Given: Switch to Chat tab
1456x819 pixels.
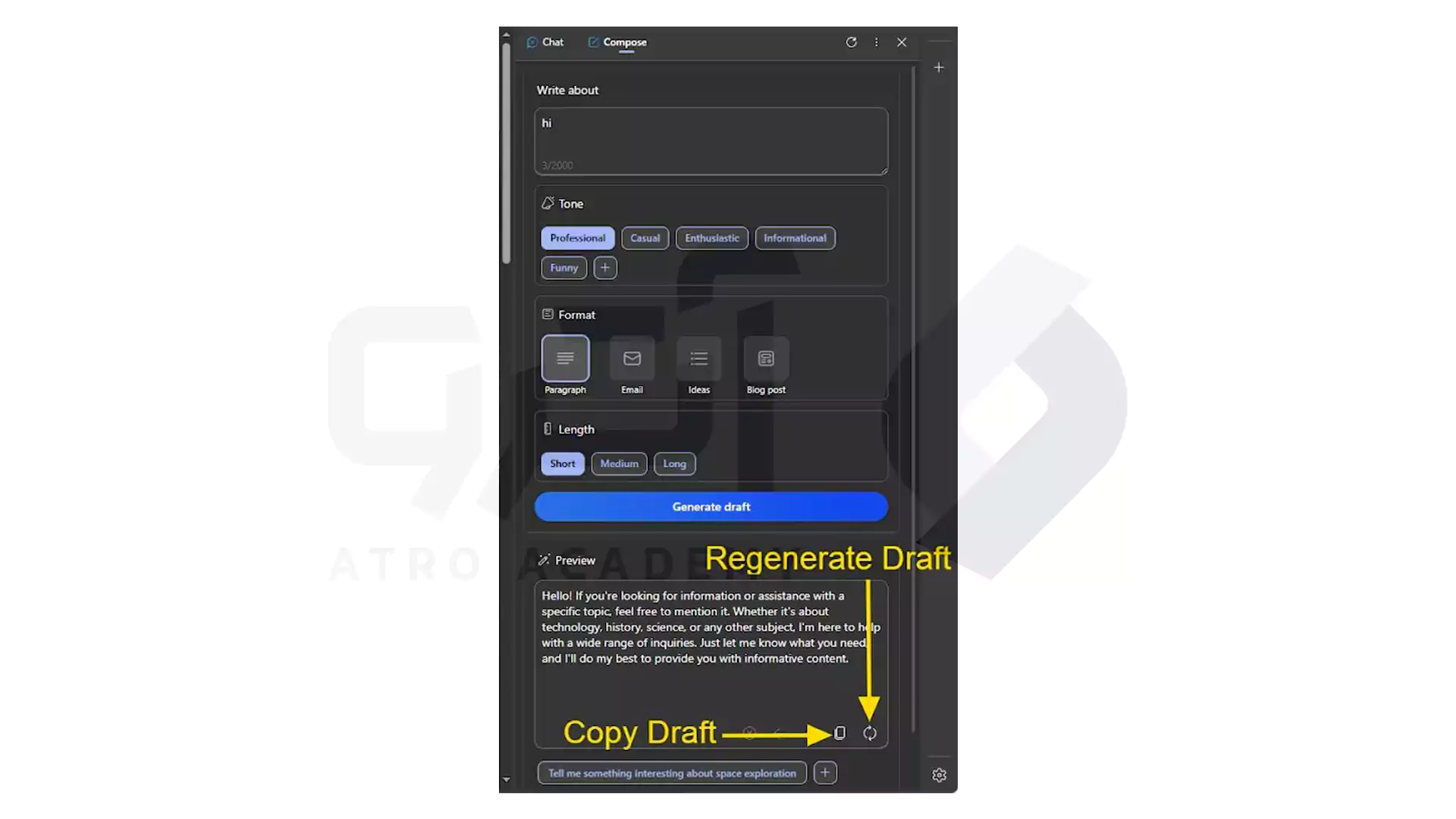Looking at the screenshot, I should tap(545, 41).
